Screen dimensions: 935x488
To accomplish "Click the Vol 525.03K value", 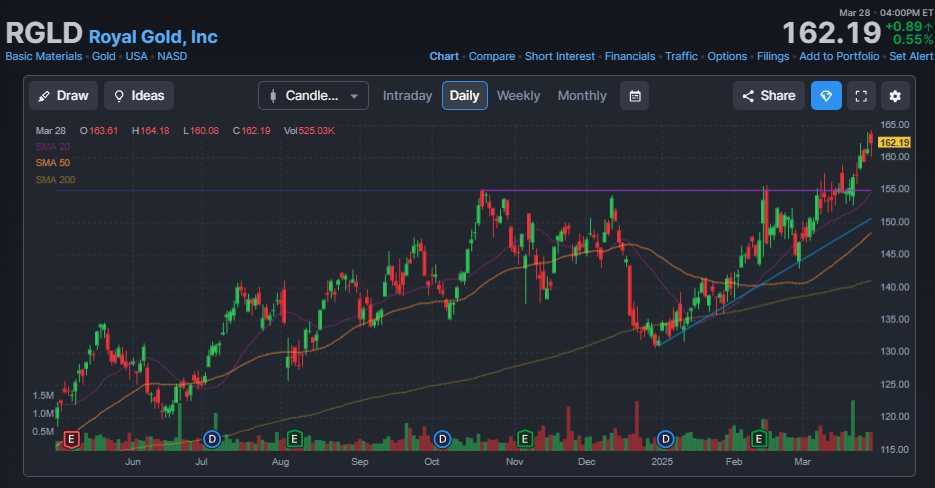I will coord(309,131).
